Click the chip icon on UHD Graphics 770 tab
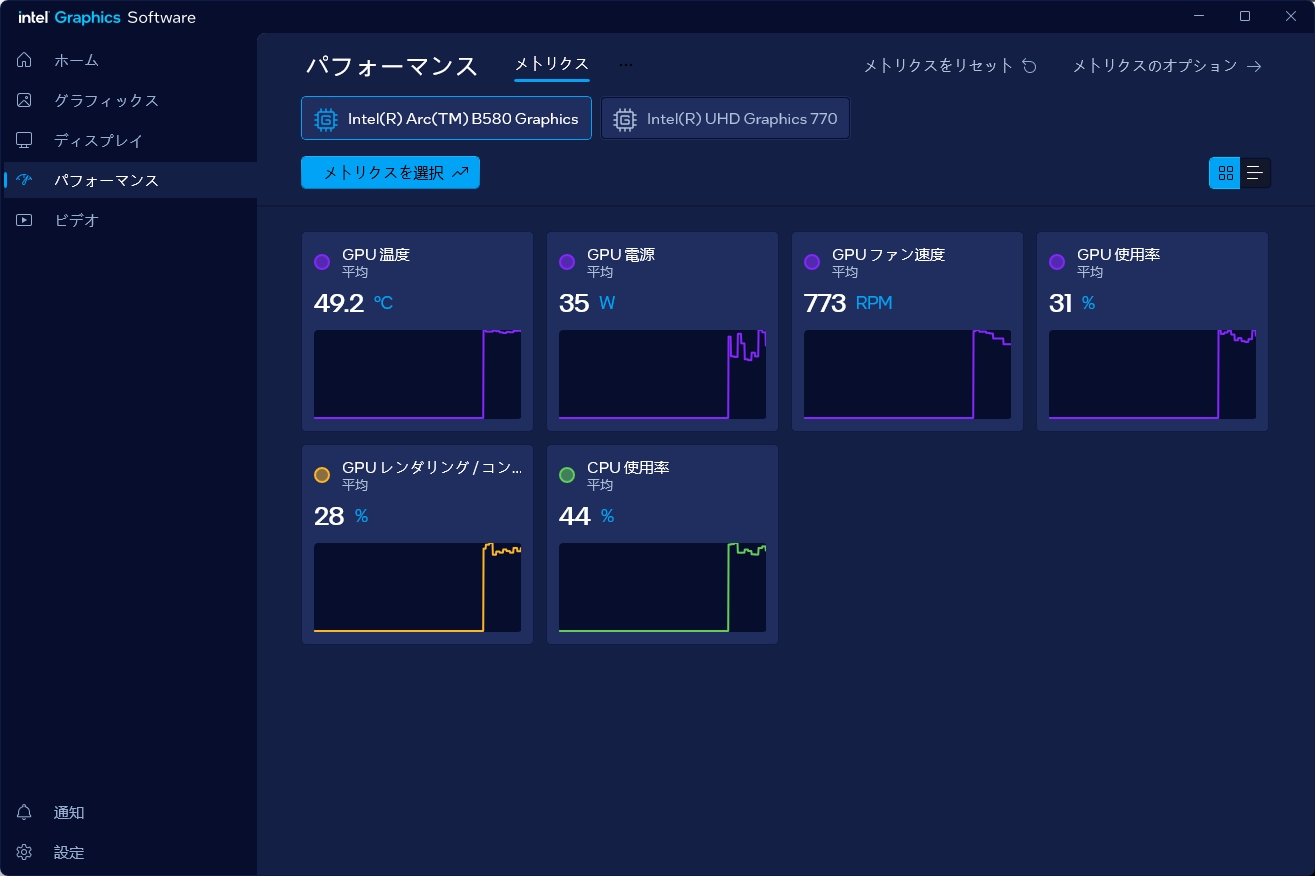1315x876 pixels. [624, 119]
